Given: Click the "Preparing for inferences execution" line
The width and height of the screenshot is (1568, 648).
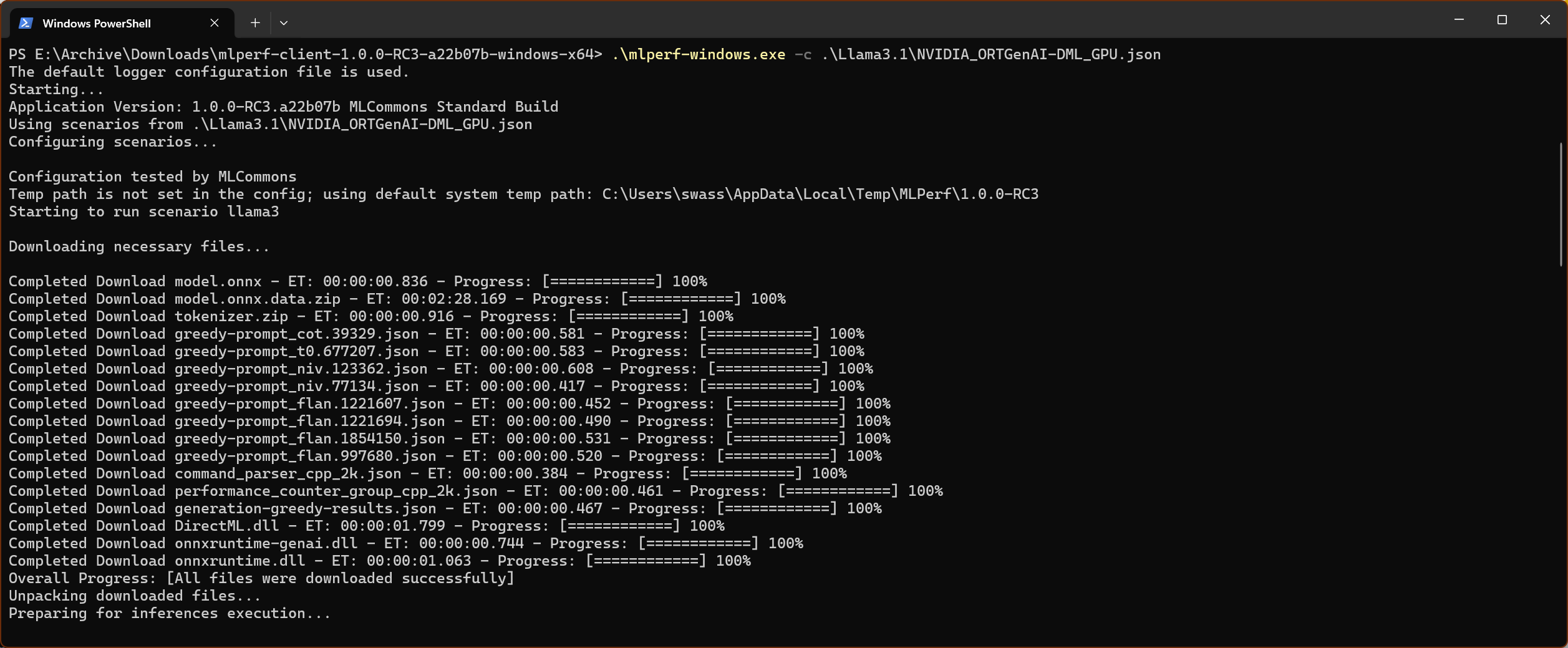Looking at the screenshot, I should click(x=169, y=614).
